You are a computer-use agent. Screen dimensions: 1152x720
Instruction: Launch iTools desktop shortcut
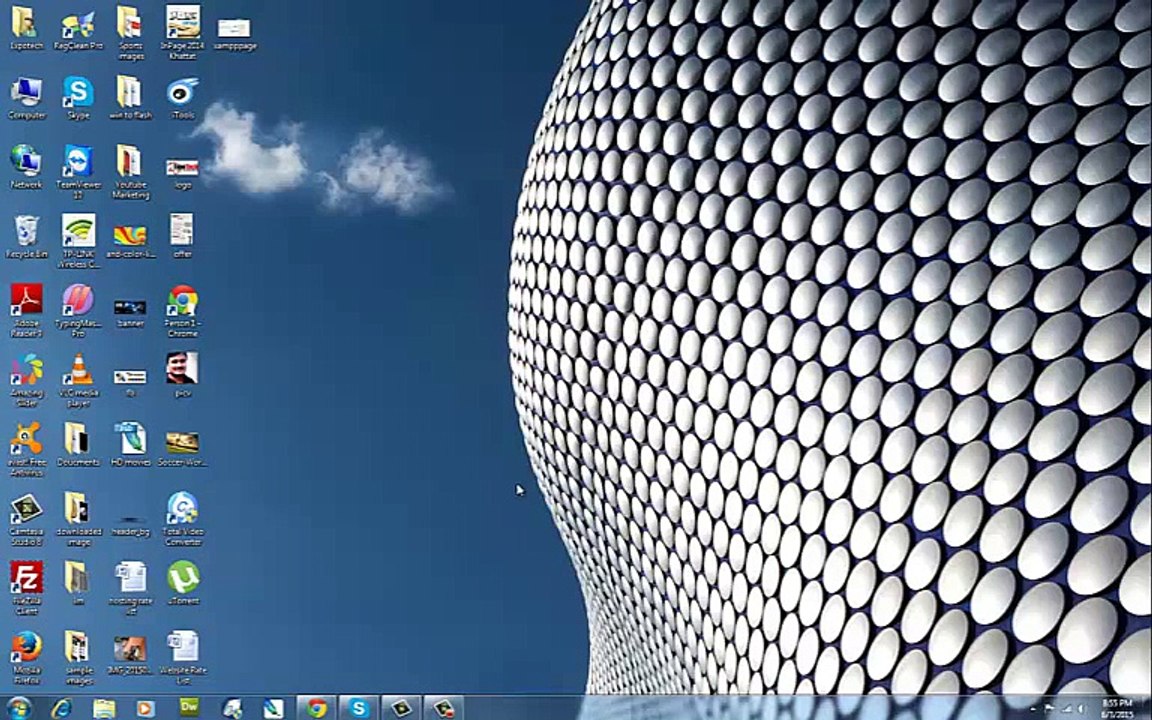(x=182, y=98)
